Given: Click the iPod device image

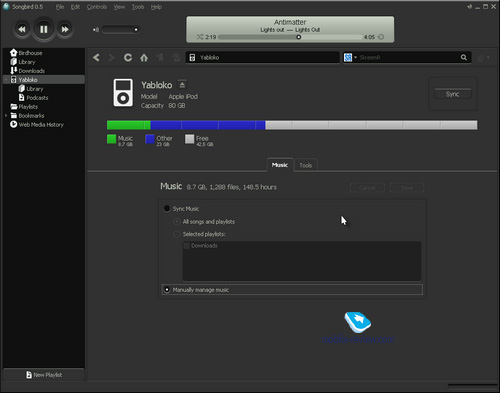Looking at the screenshot, I should [x=123, y=93].
